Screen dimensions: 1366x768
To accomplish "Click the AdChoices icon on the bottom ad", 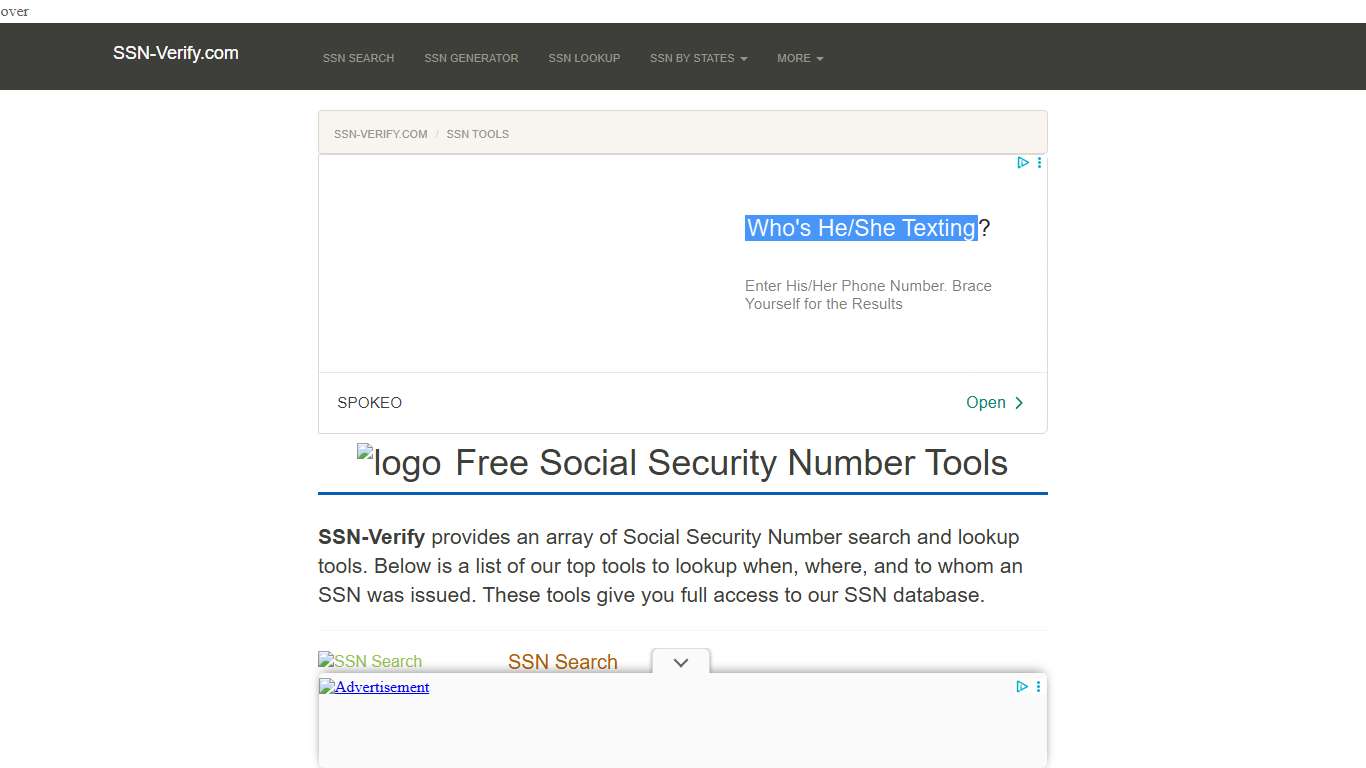I will click(1021, 687).
